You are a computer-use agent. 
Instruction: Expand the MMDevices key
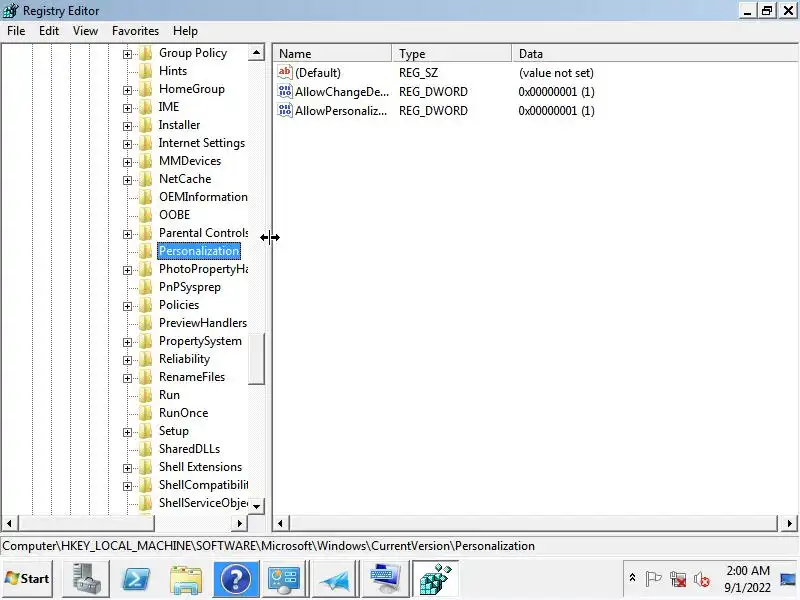(x=128, y=162)
